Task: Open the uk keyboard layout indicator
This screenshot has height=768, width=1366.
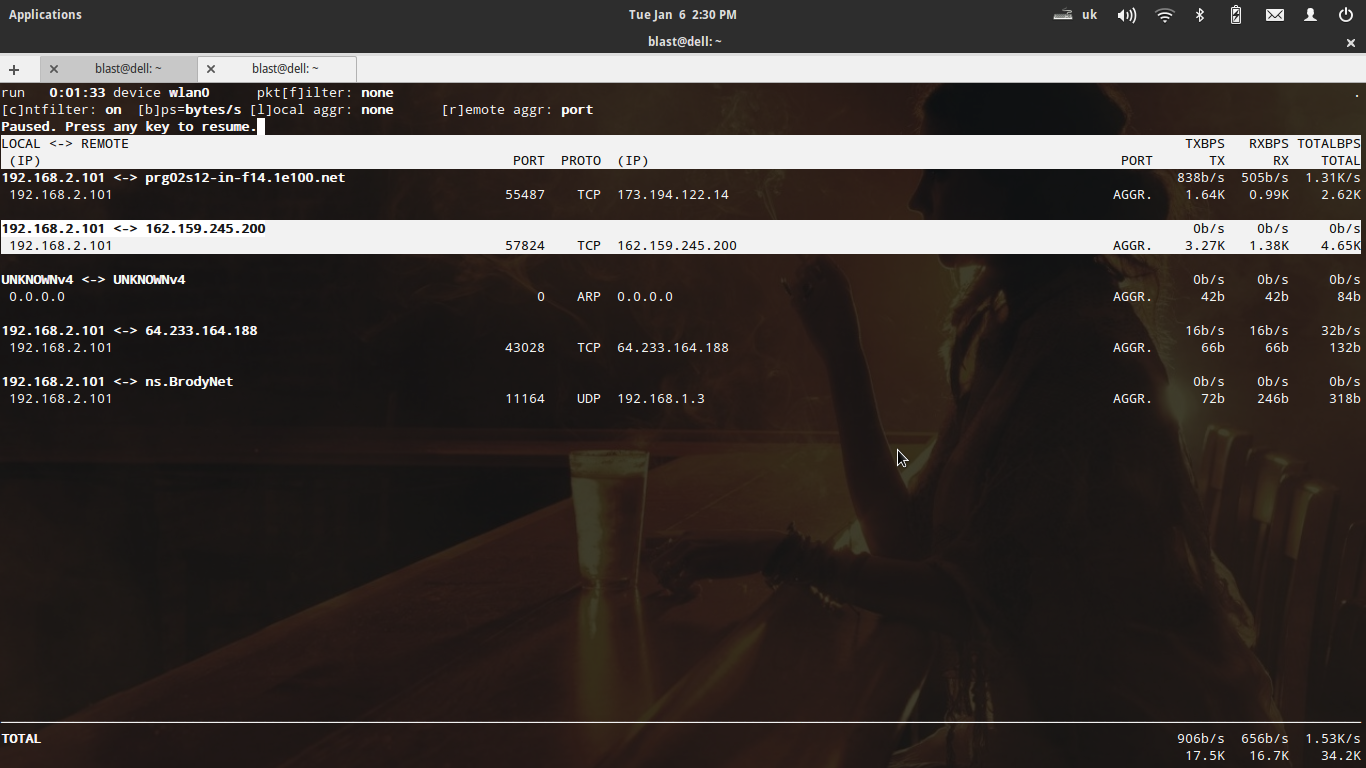Action: click(x=1076, y=15)
